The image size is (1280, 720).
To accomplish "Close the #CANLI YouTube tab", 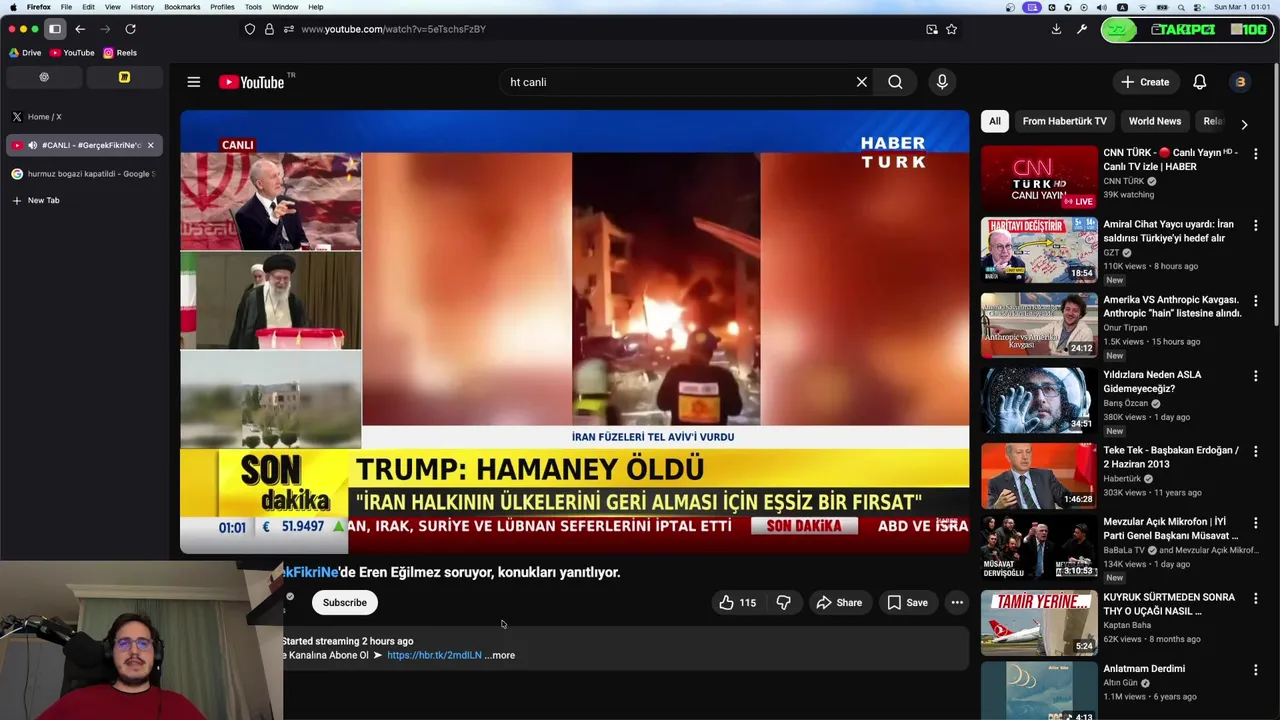I will [150, 145].
